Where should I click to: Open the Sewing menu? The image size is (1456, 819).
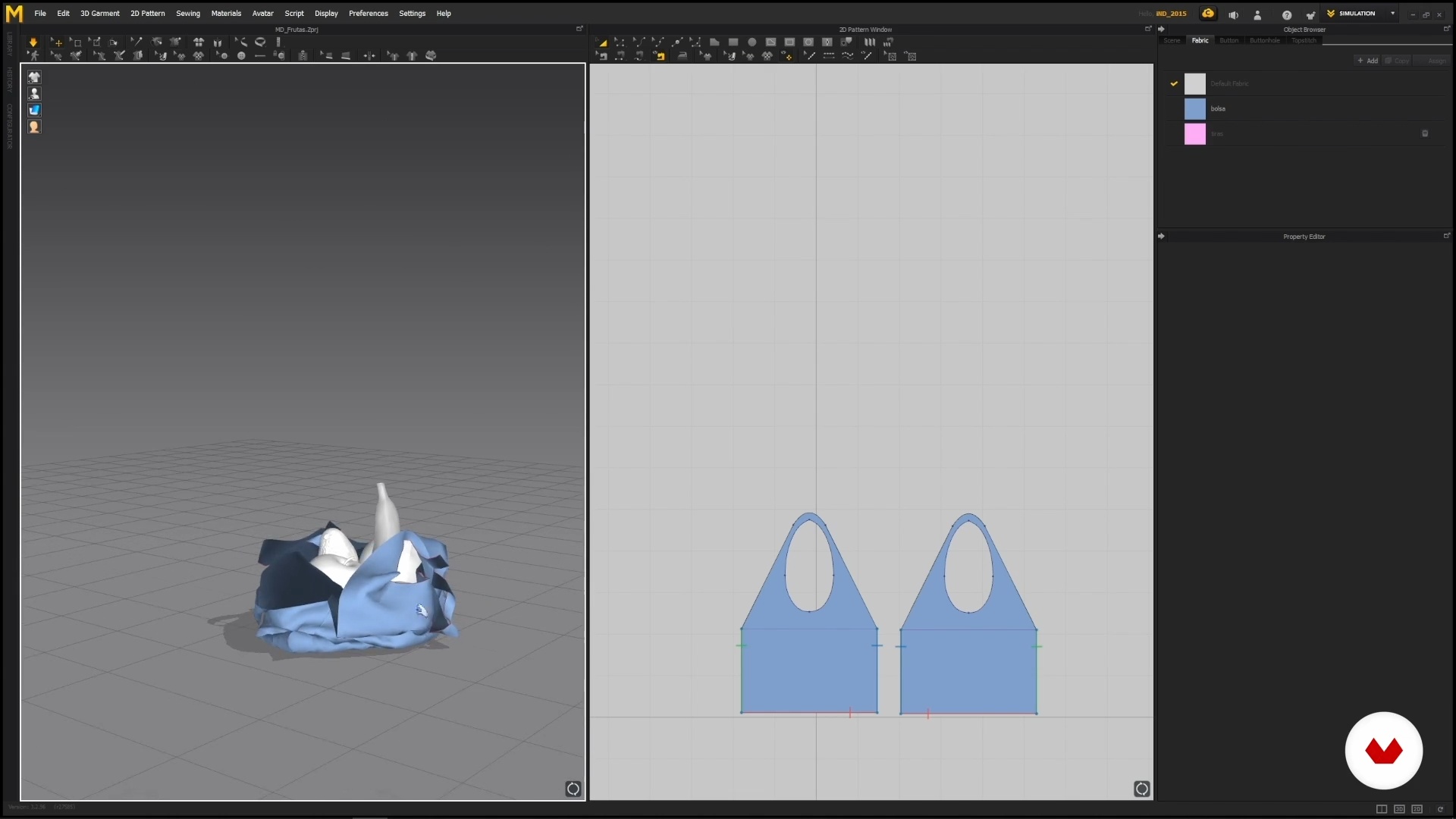coord(188,14)
